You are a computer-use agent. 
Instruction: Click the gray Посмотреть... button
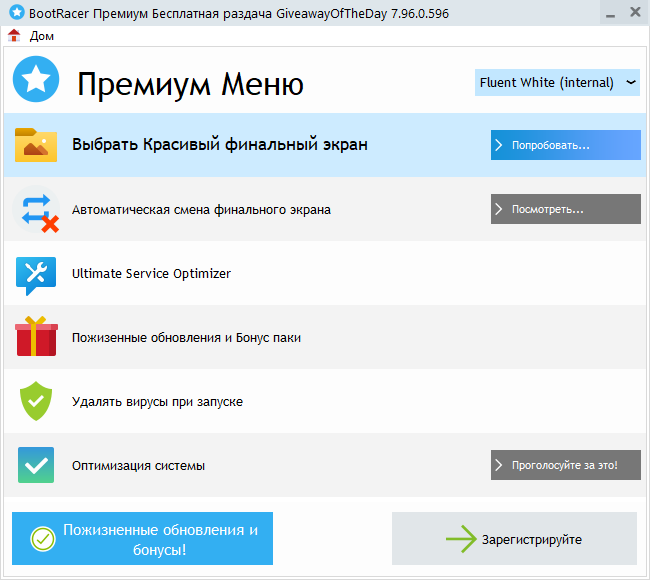click(566, 209)
